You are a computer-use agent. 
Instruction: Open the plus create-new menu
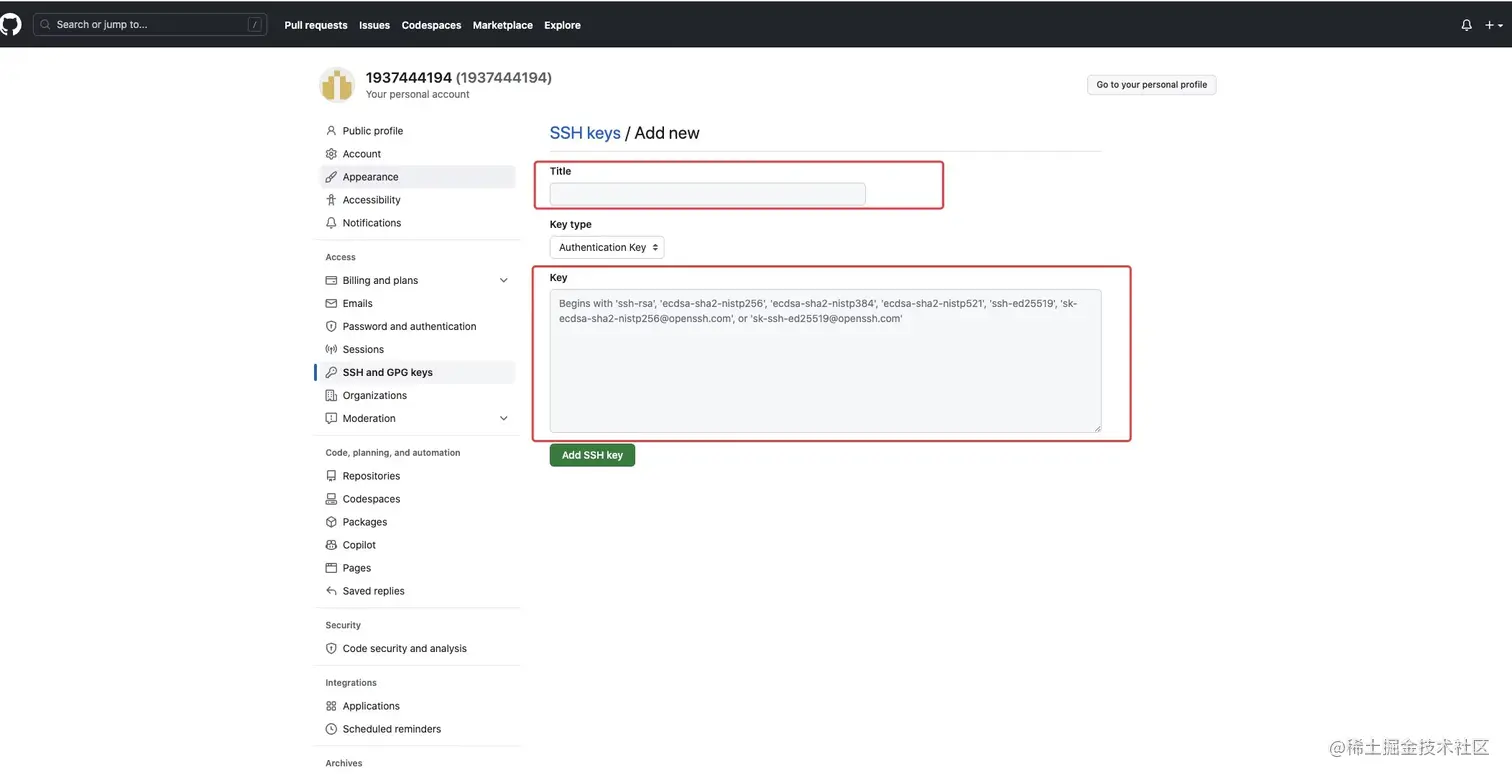click(1493, 25)
